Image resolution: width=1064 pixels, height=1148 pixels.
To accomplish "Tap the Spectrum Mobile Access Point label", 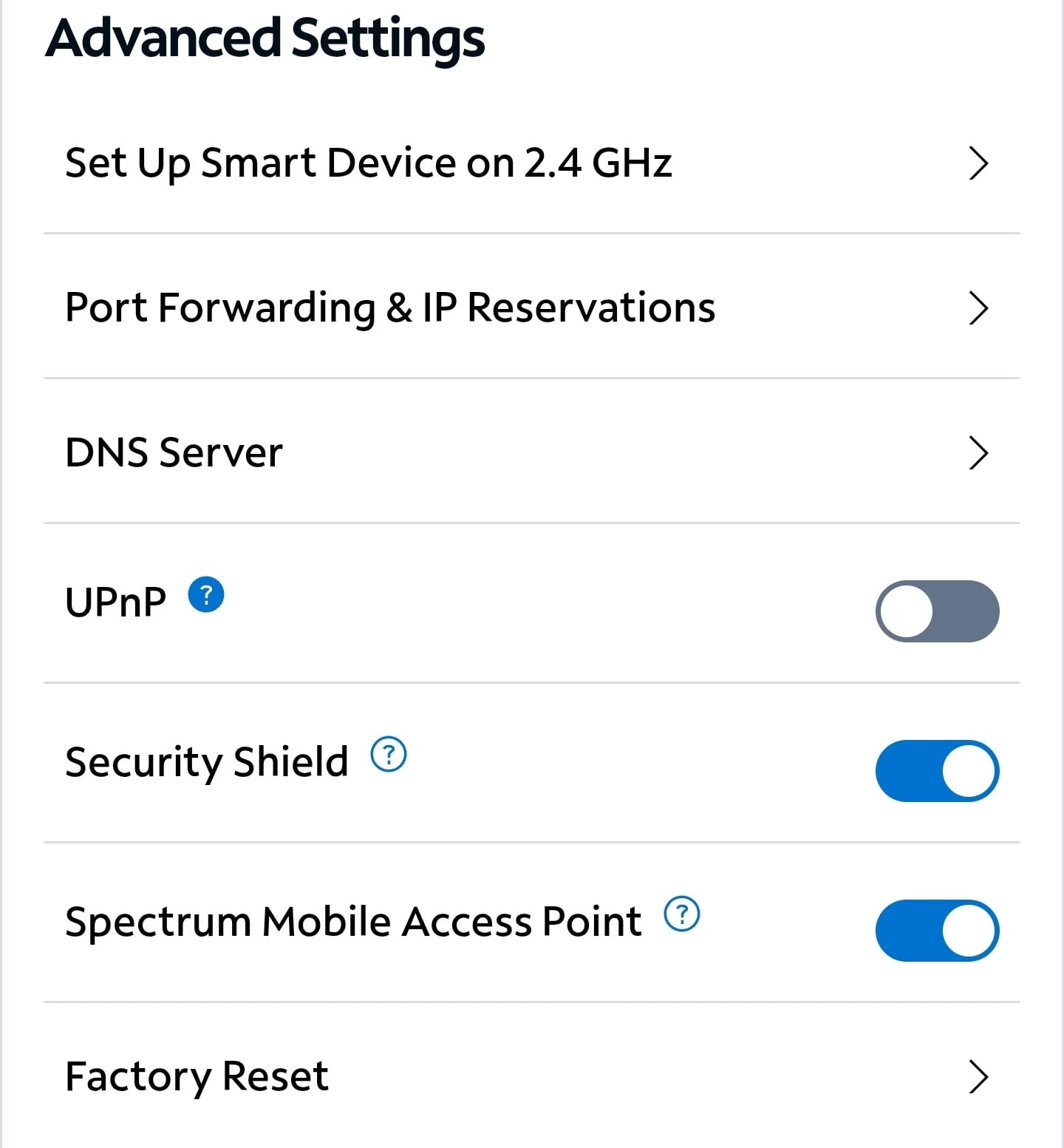I will pos(354,923).
